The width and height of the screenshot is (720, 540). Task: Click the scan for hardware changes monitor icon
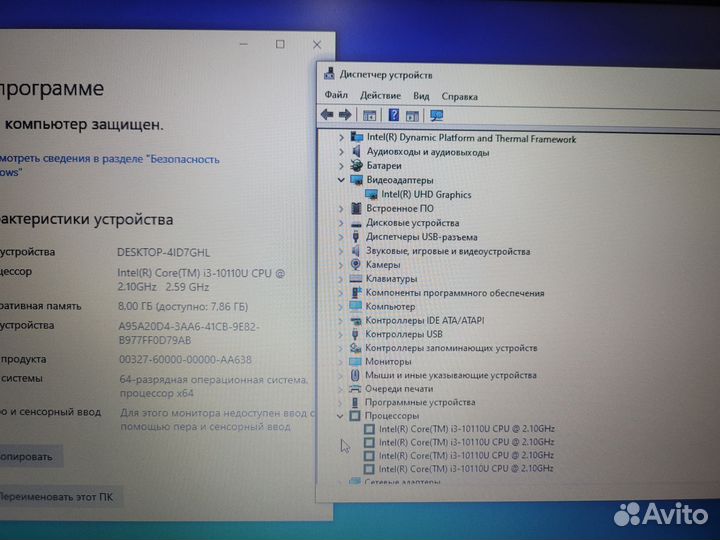click(x=437, y=116)
